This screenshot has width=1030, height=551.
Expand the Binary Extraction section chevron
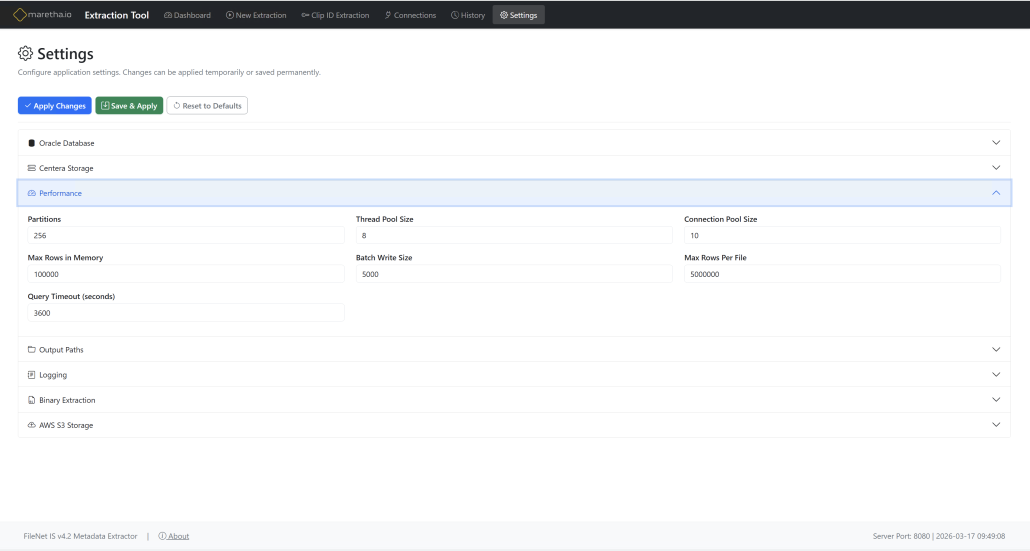pyautogui.click(x=996, y=399)
